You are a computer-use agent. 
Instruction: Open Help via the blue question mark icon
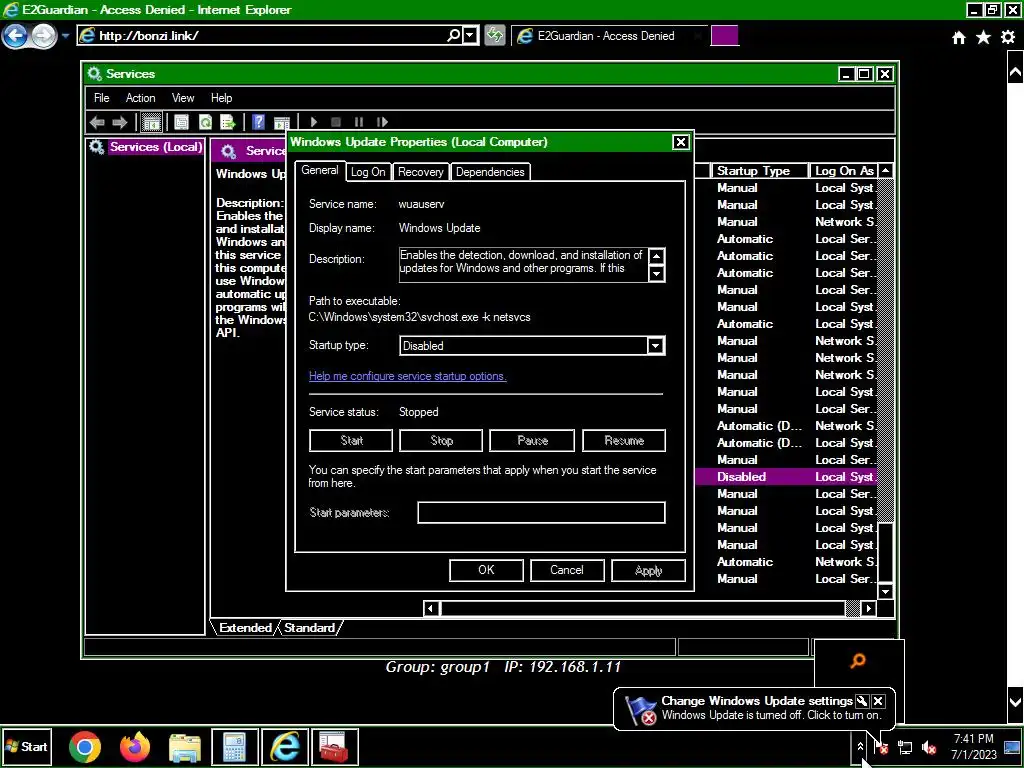pyautogui.click(x=259, y=122)
